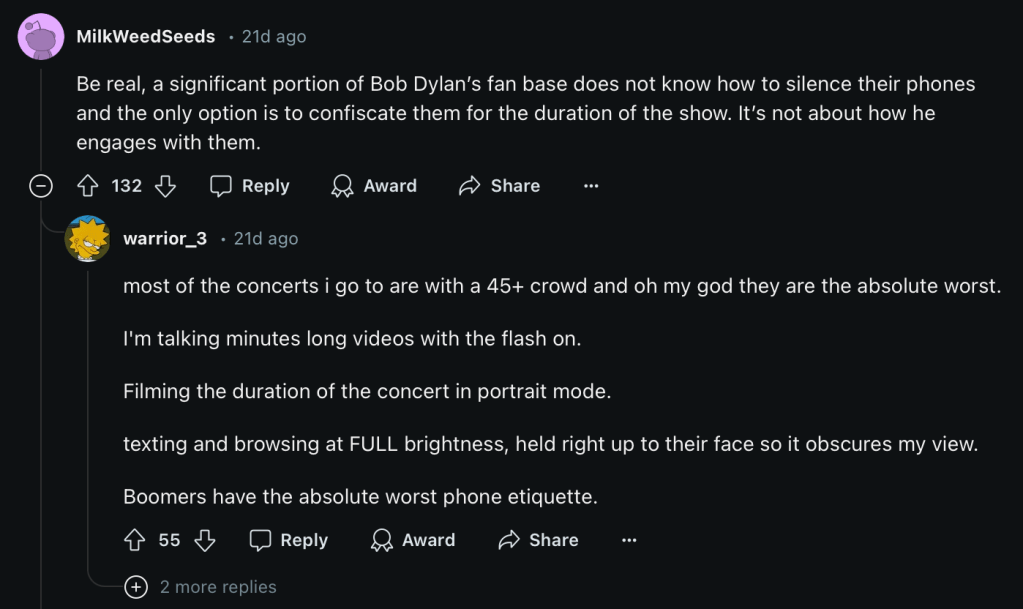This screenshot has width=1023, height=609.
Task: Reply to MilkWeedSeeds' comment
Action: tap(249, 186)
